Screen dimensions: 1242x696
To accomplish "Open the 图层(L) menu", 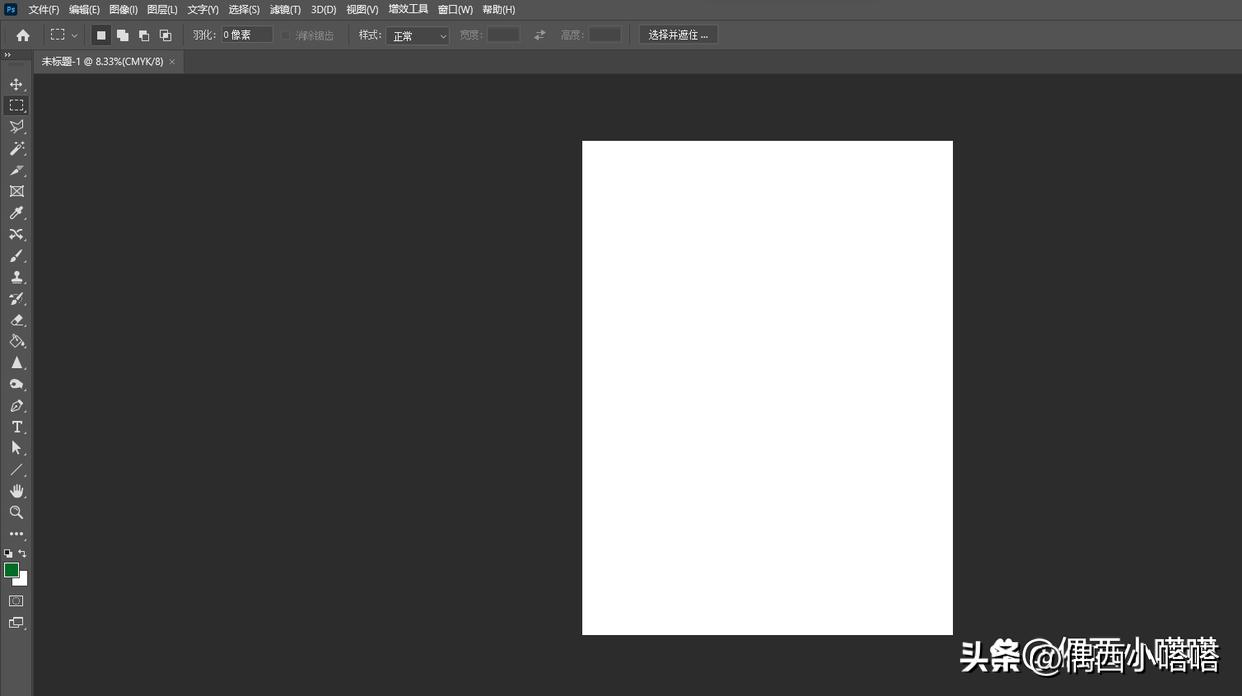I will pyautogui.click(x=162, y=9).
